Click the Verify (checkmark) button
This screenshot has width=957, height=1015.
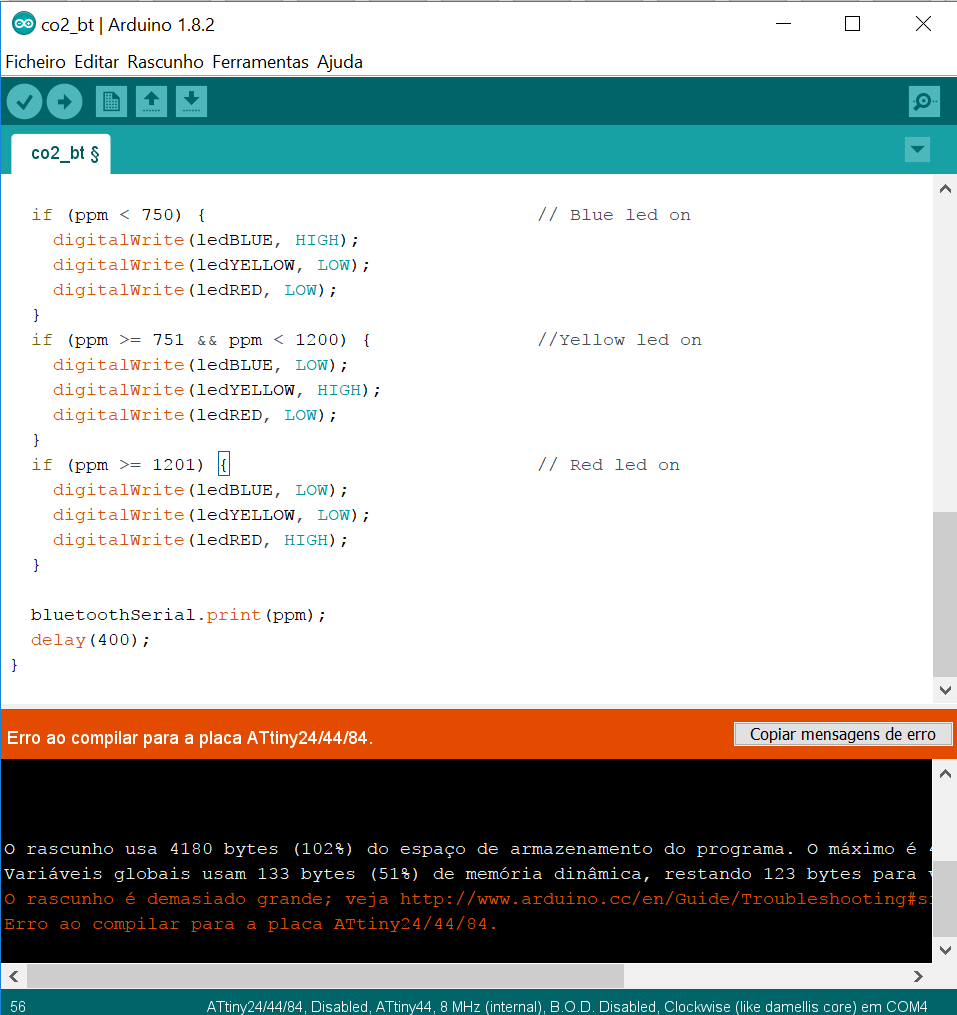tap(25, 102)
